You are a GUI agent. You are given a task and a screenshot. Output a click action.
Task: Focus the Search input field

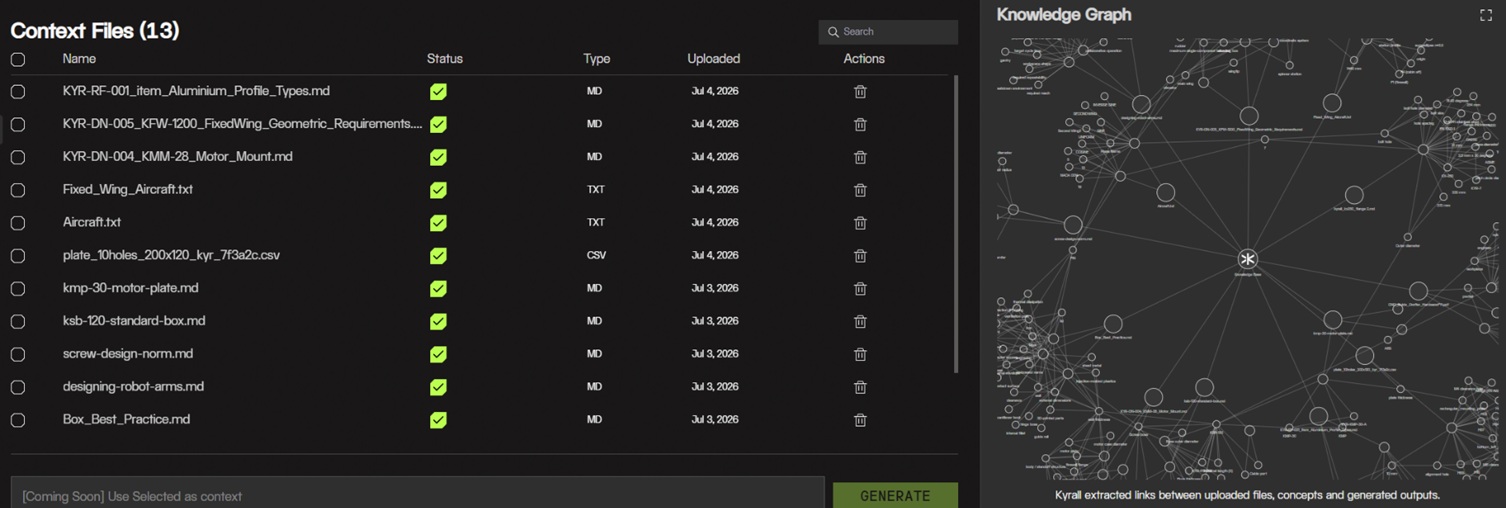click(x=888, y=32)
